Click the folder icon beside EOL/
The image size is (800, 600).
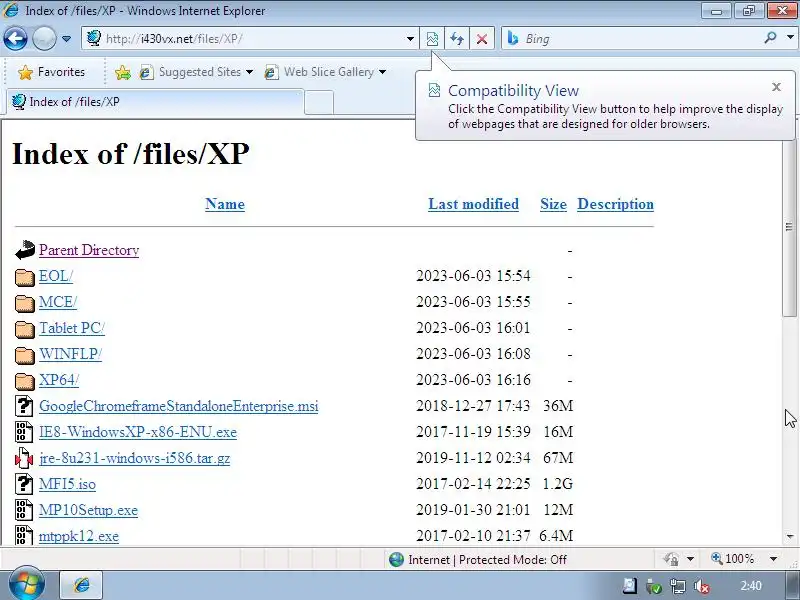(x=24, y=277)
